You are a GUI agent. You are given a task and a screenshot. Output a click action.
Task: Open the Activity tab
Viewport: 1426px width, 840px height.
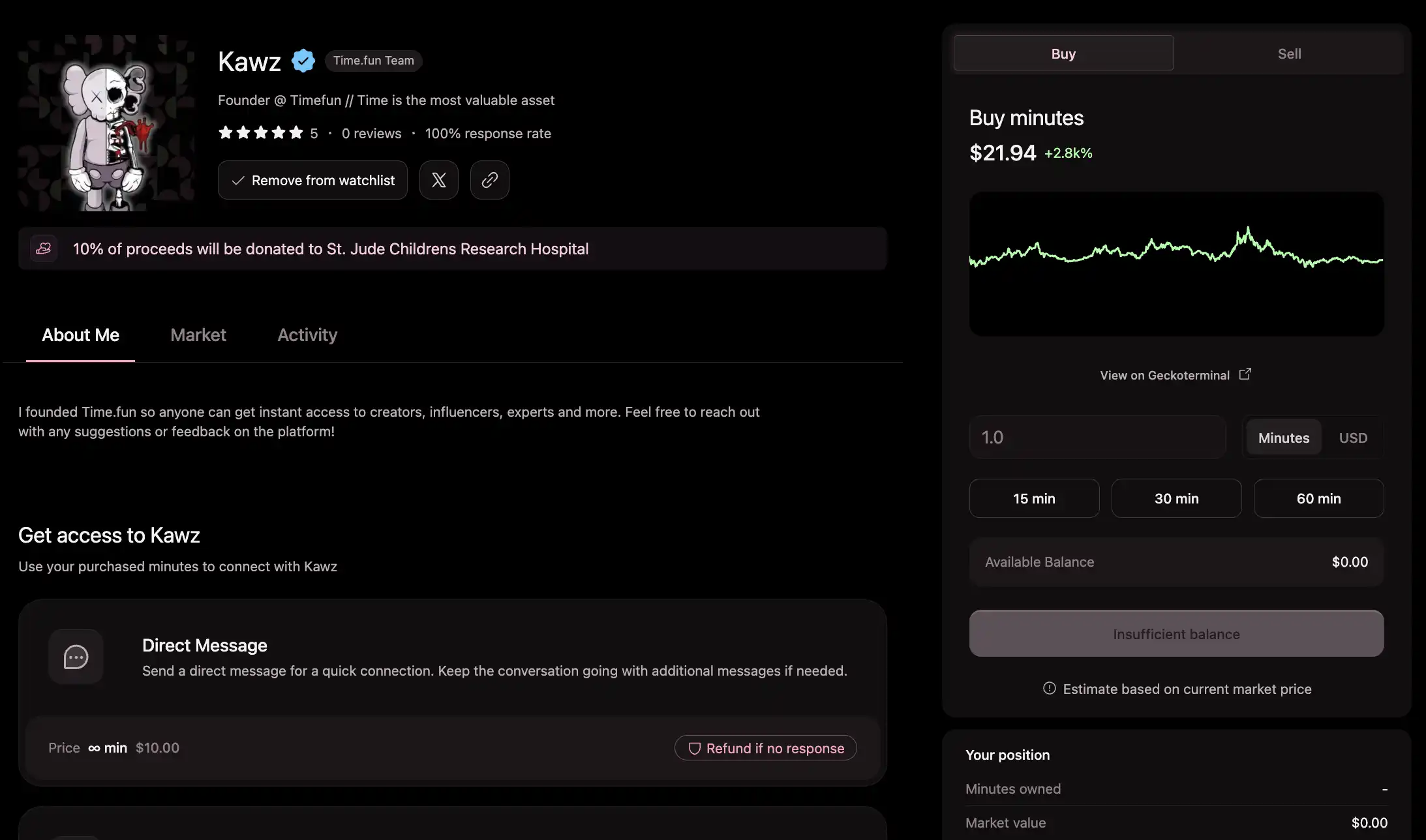click(307, 335)
